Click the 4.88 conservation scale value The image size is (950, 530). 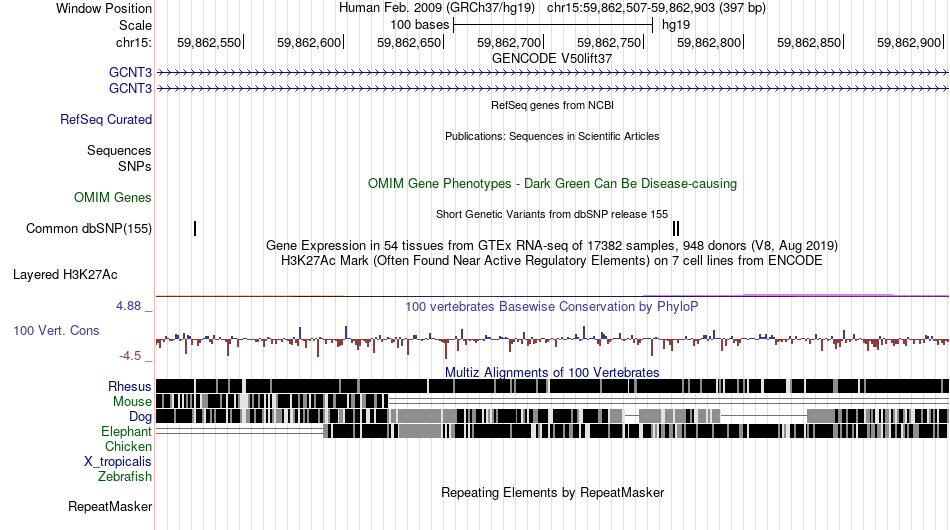(128, 306)
